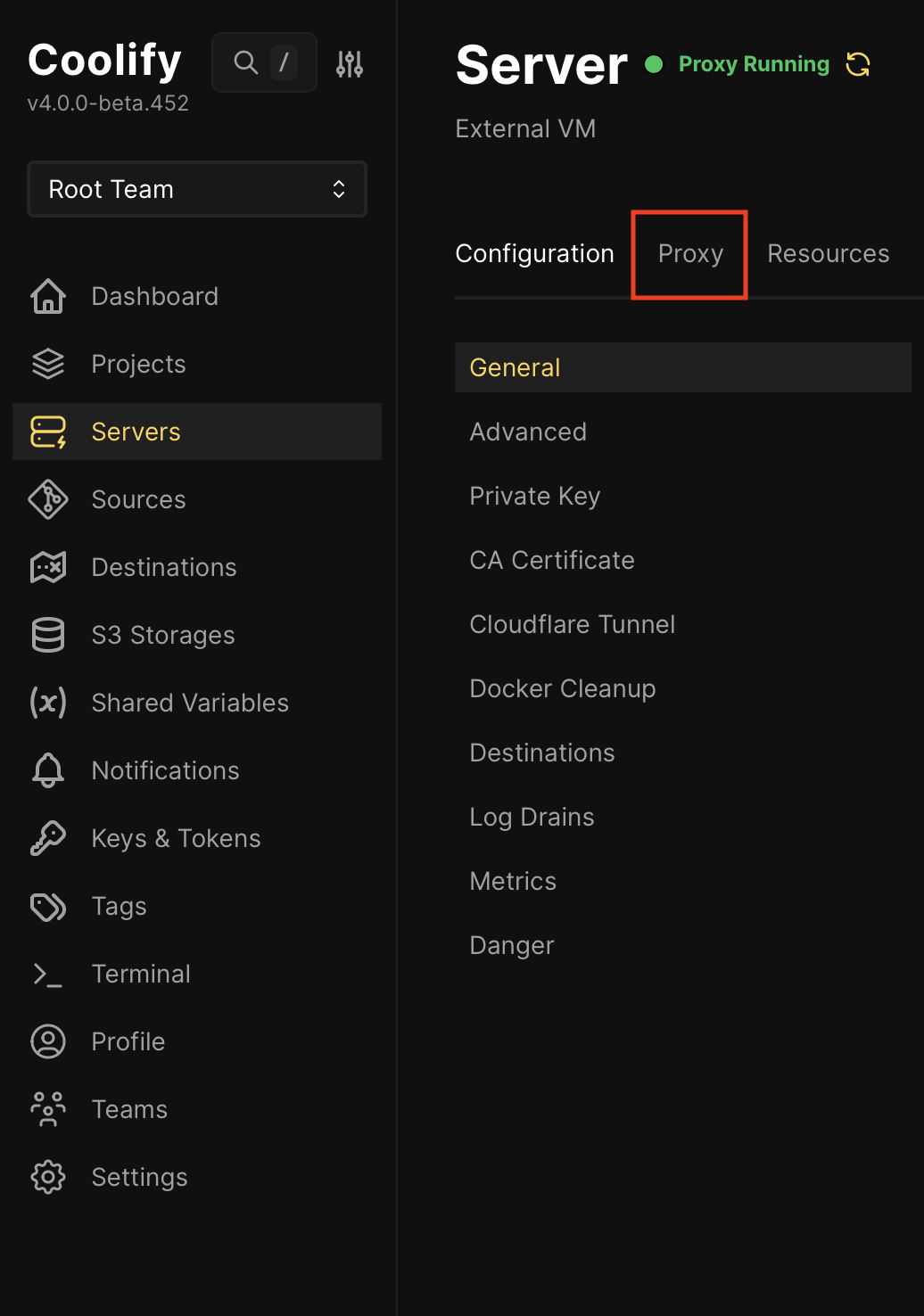Open the Terminal via its prompt icon
924x1316 pixels.
point(46,974)
